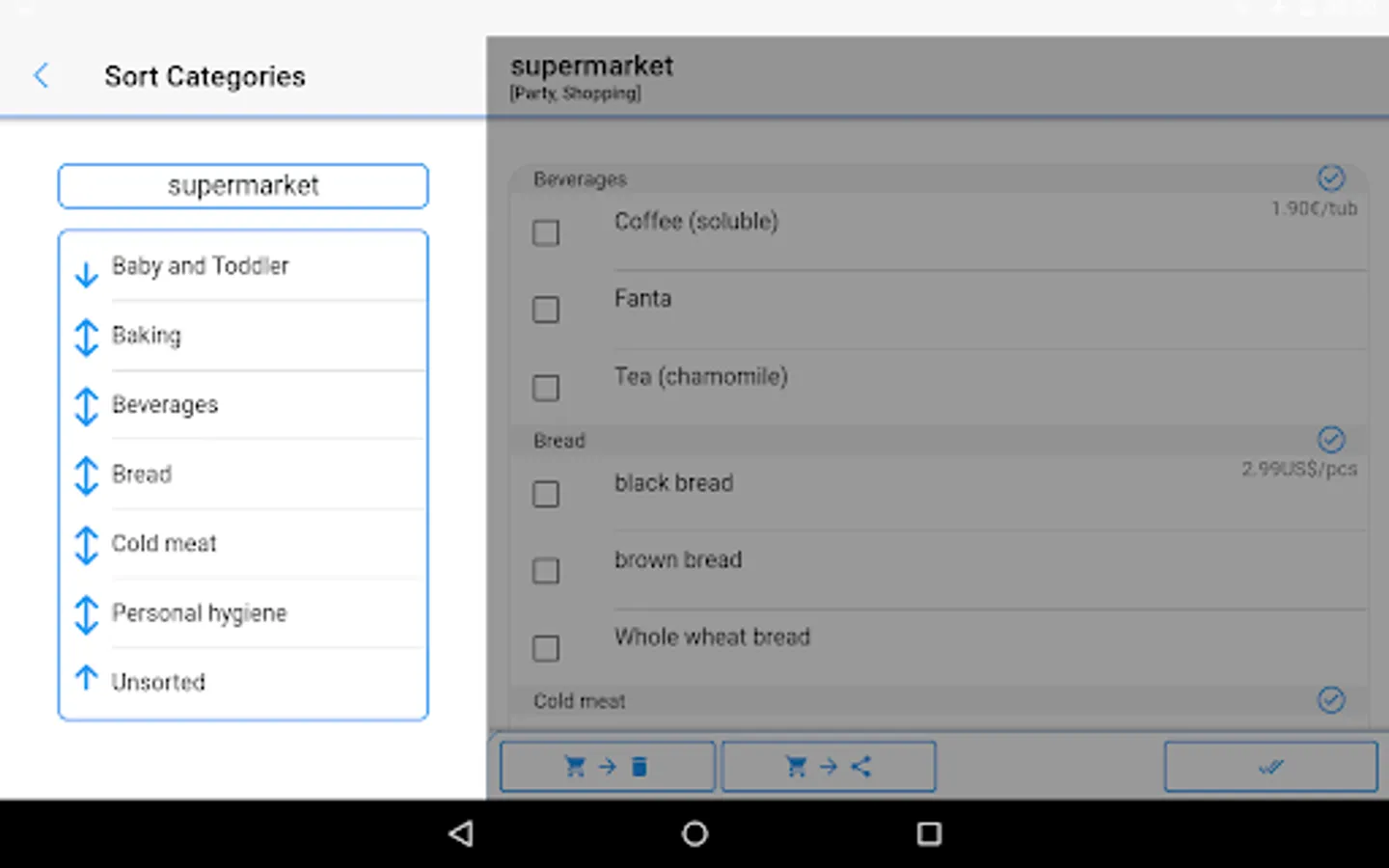Select the Bread category row
The image size is (1389, 868).
(x=142, y=475)
